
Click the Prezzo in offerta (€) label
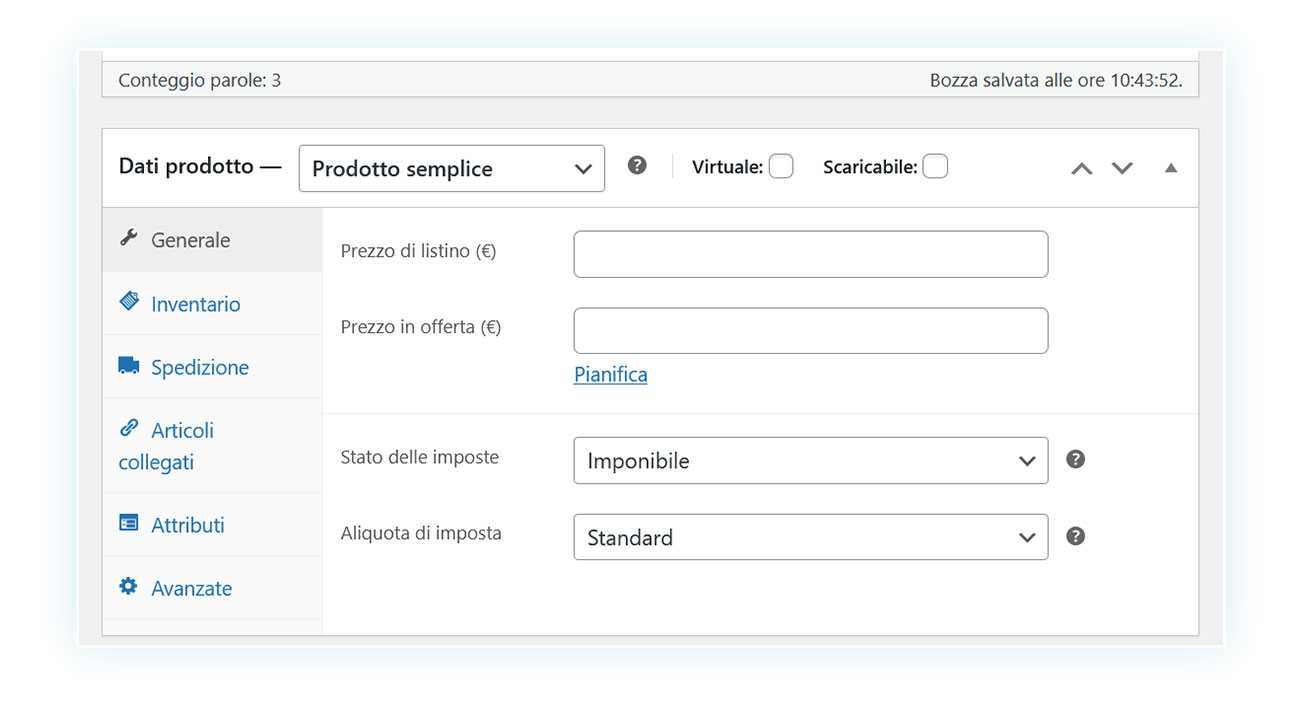click(x=421, y=327)
